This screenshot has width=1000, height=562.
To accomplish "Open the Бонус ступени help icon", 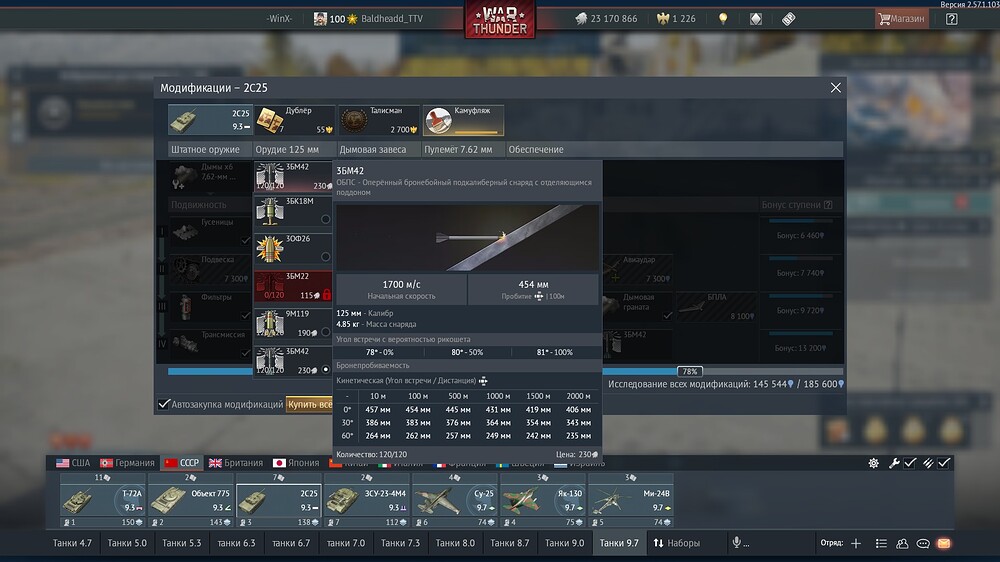I will click(x=828, y=205).
